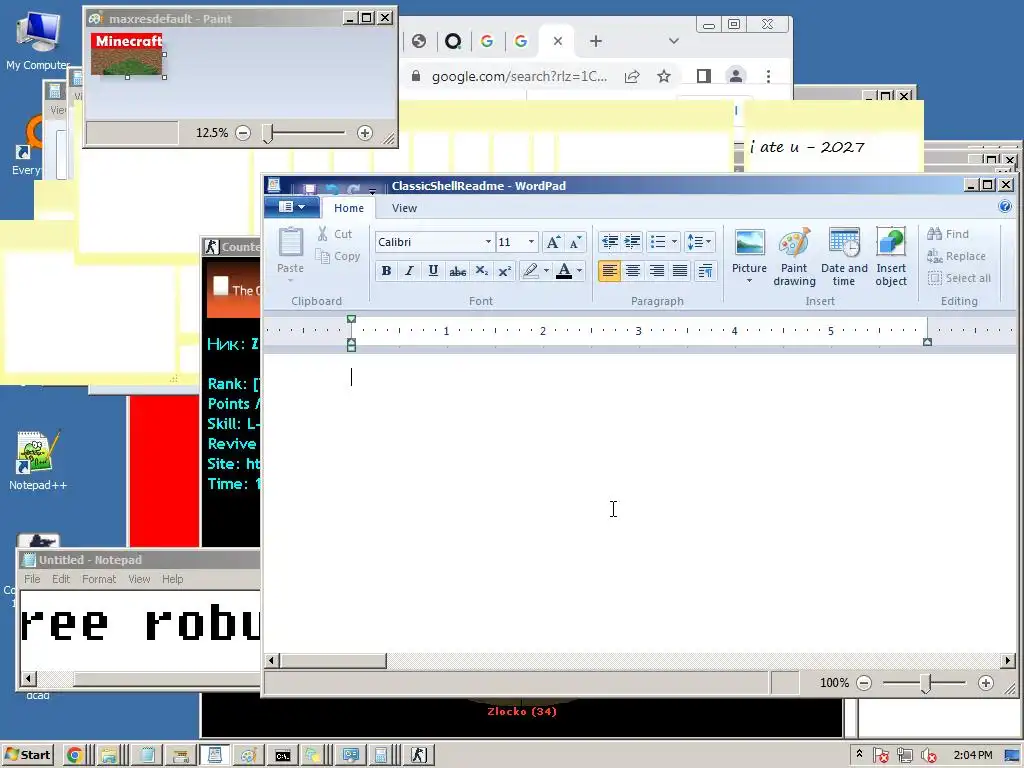Screen dimensions: 1024x768
Task: Select align text left in WordPad
Action: coord(609,271)
